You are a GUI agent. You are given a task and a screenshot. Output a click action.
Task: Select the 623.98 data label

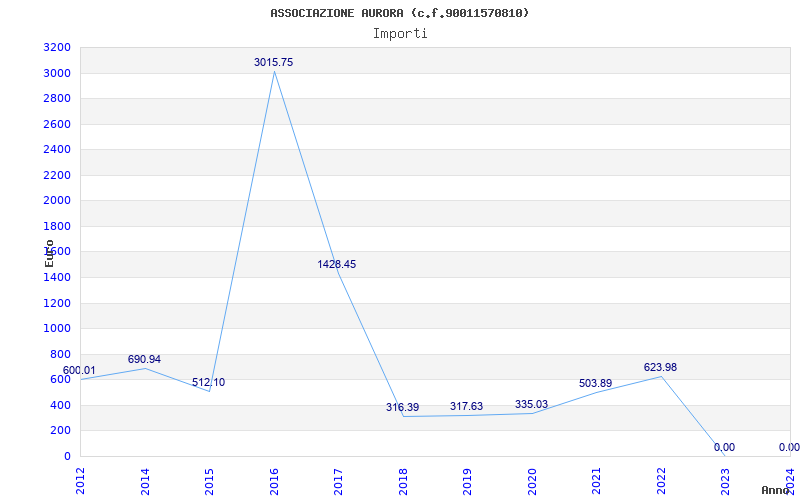(x=660, y=367)
